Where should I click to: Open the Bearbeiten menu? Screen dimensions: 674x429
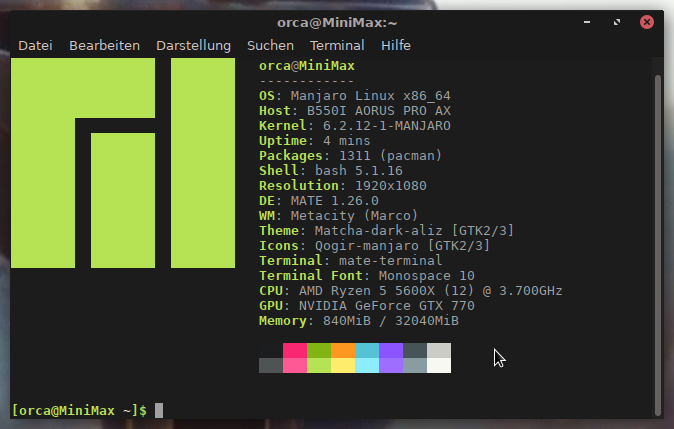(104, 46)
